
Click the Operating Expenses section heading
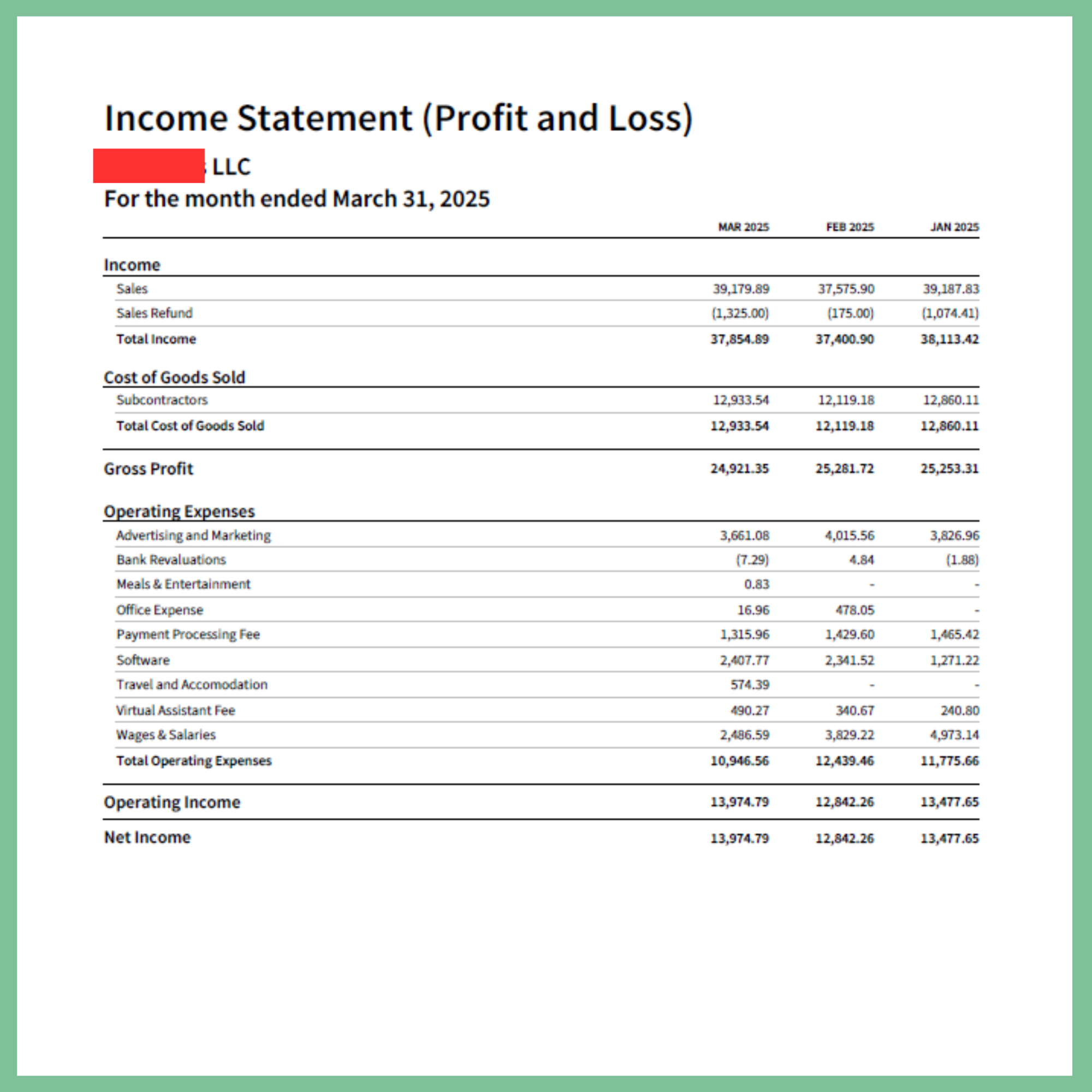[x=179, y=511]
